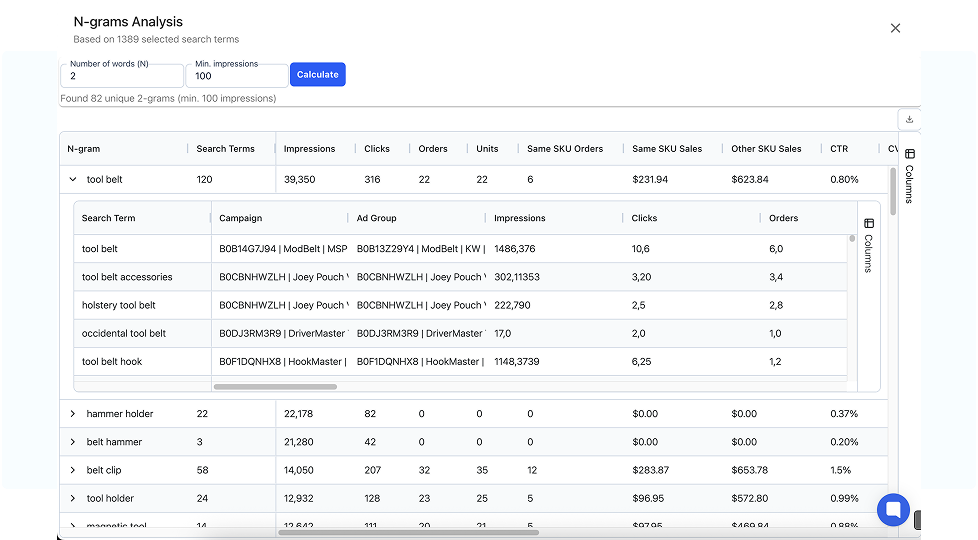Sort by Units column header
This screenshot has width=978, height=540.
click(487, 149)
